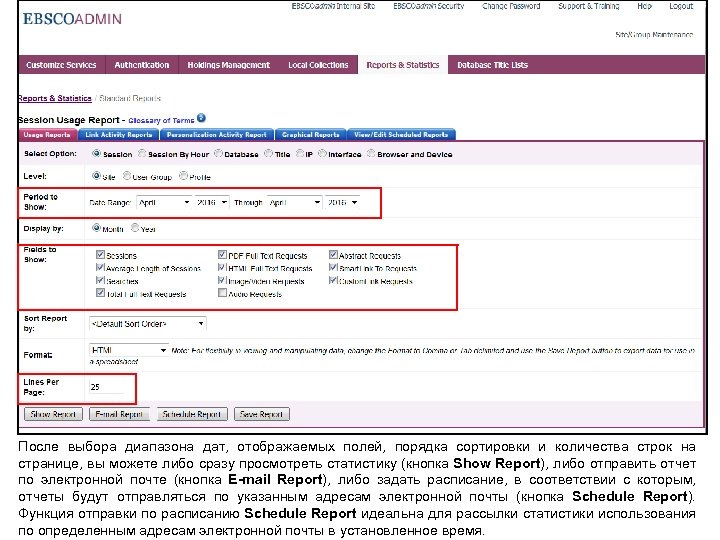Toggle the Searches field checkbox
This screenshot has width=720, height=540.
coord(100,280)
